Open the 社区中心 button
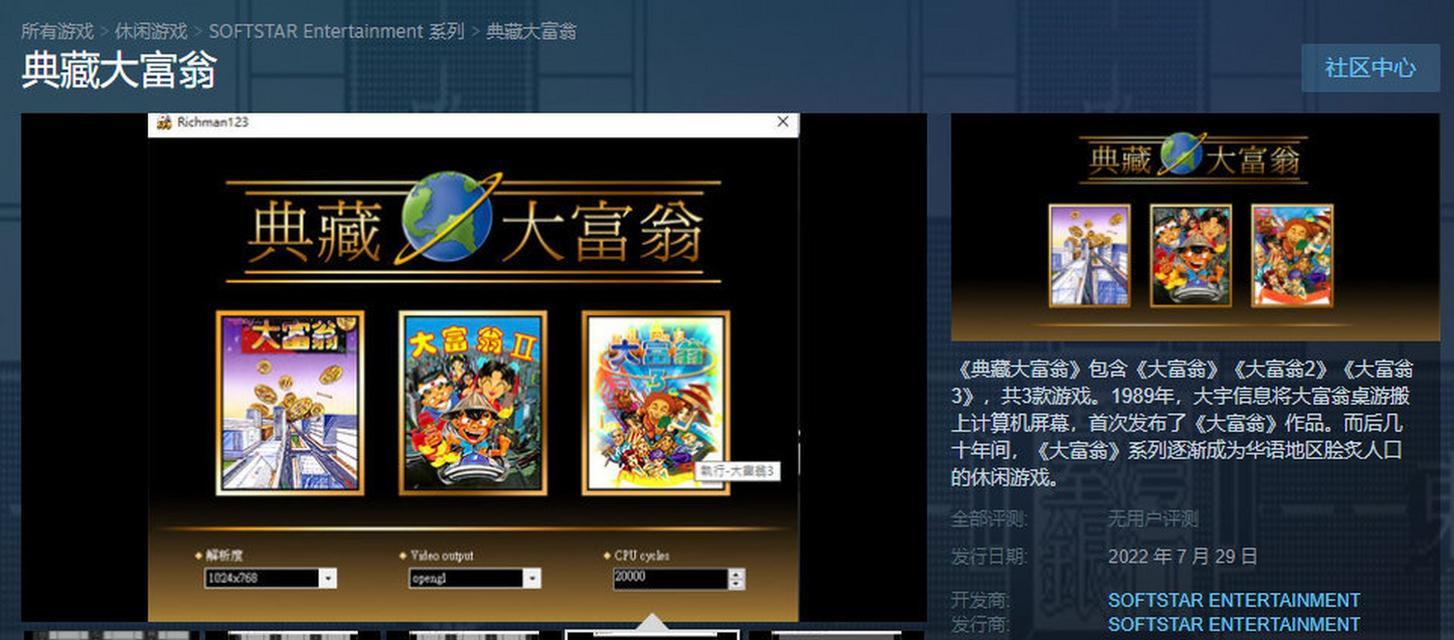Viewport: 1454px width, 640px height. tap(1370, 68)
